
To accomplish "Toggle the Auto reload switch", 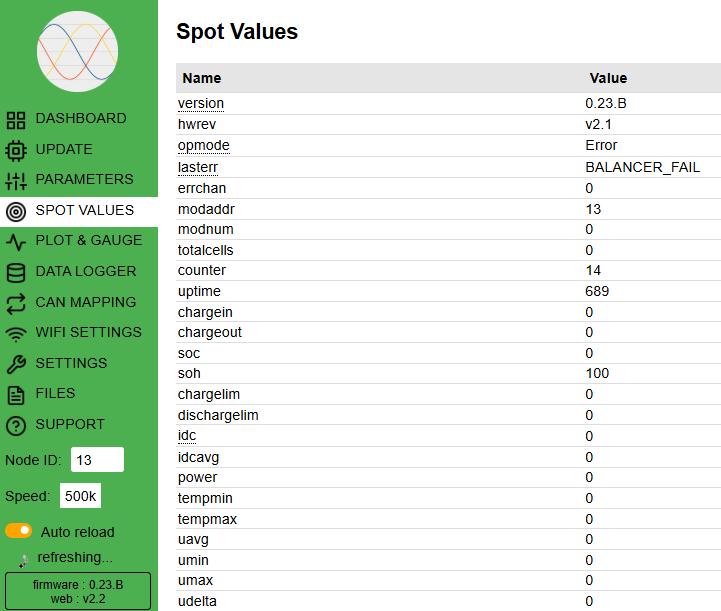I will (19, 531).
